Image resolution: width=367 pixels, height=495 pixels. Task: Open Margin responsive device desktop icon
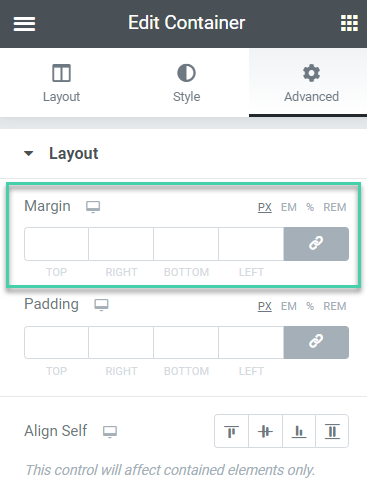[x=93, y=207]
